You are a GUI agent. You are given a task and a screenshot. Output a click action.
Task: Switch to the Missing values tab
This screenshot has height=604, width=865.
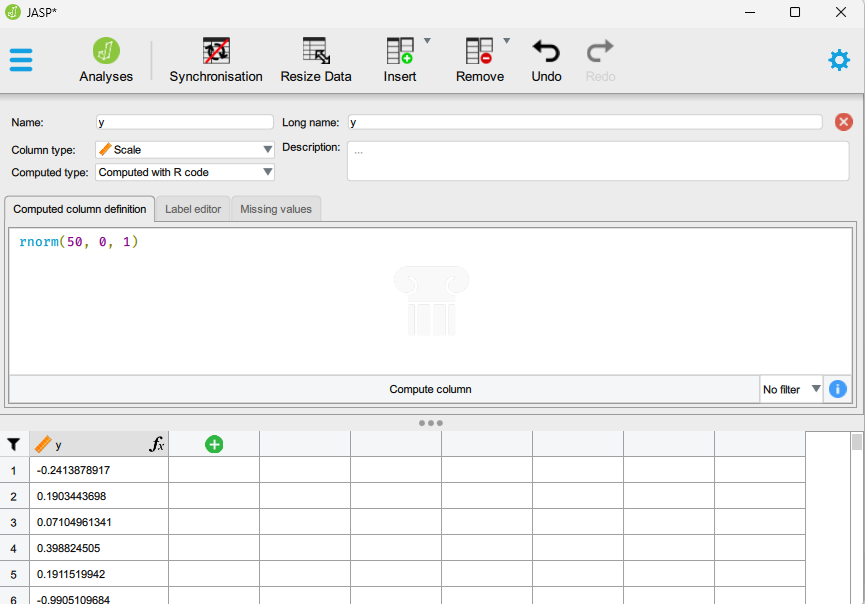276,209
